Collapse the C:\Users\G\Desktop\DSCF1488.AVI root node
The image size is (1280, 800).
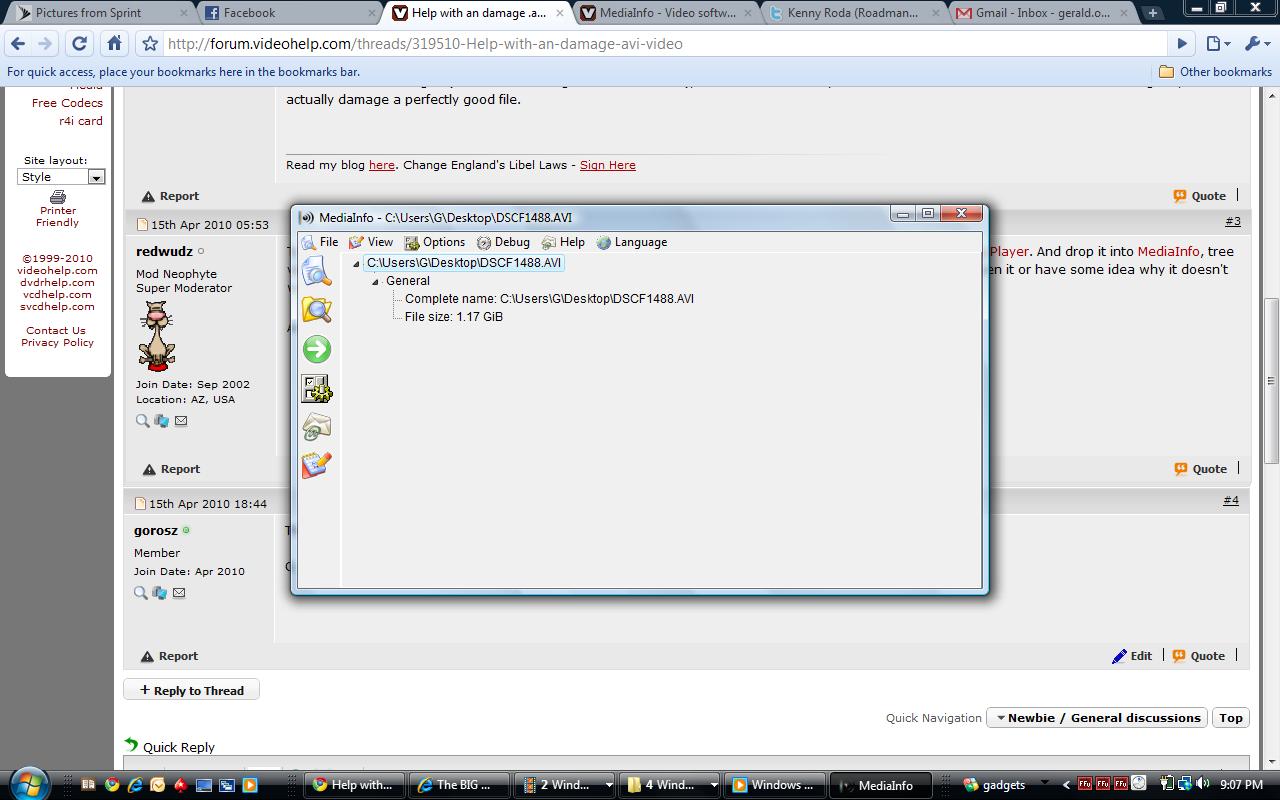[357, 264]
